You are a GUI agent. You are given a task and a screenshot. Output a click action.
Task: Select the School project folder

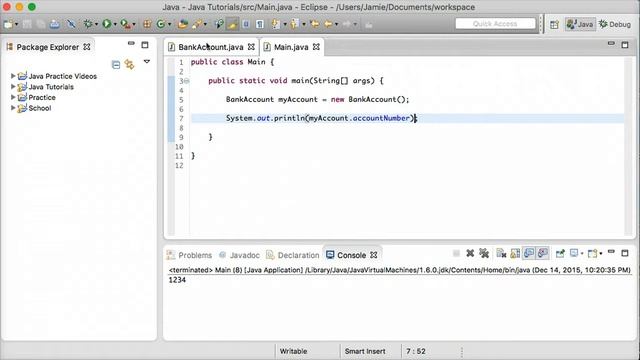coord(34,108)
